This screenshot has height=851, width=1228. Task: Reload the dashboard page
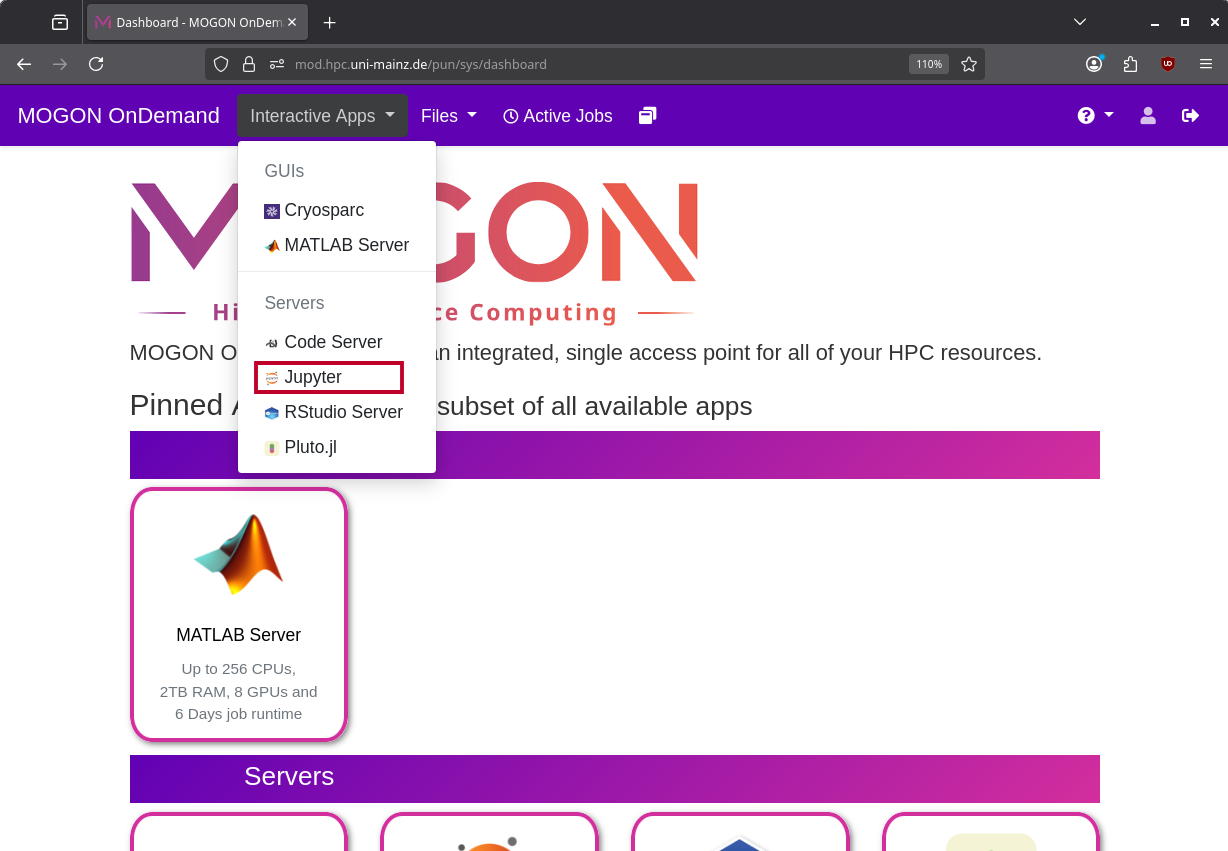(96, 64)
